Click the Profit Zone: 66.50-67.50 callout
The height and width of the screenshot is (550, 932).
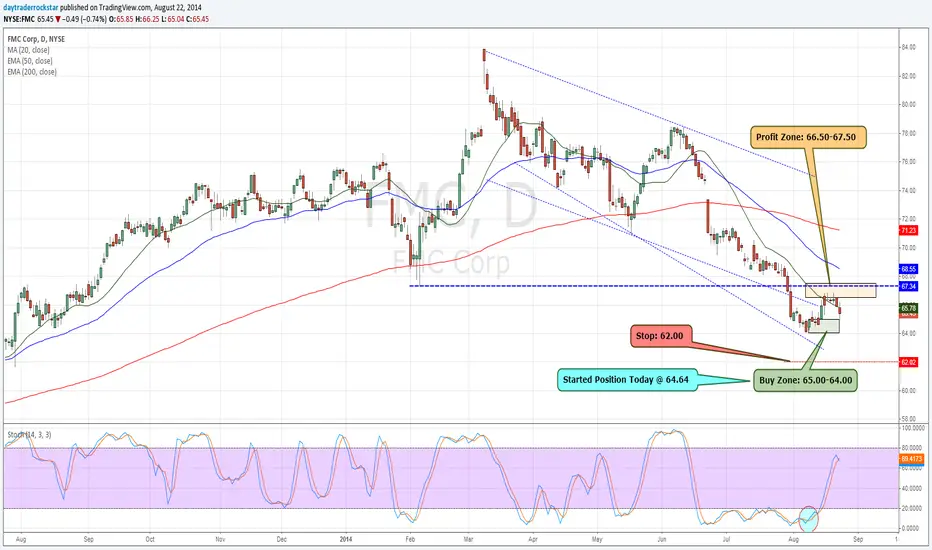pyautogui.click(x=806, y=137)
